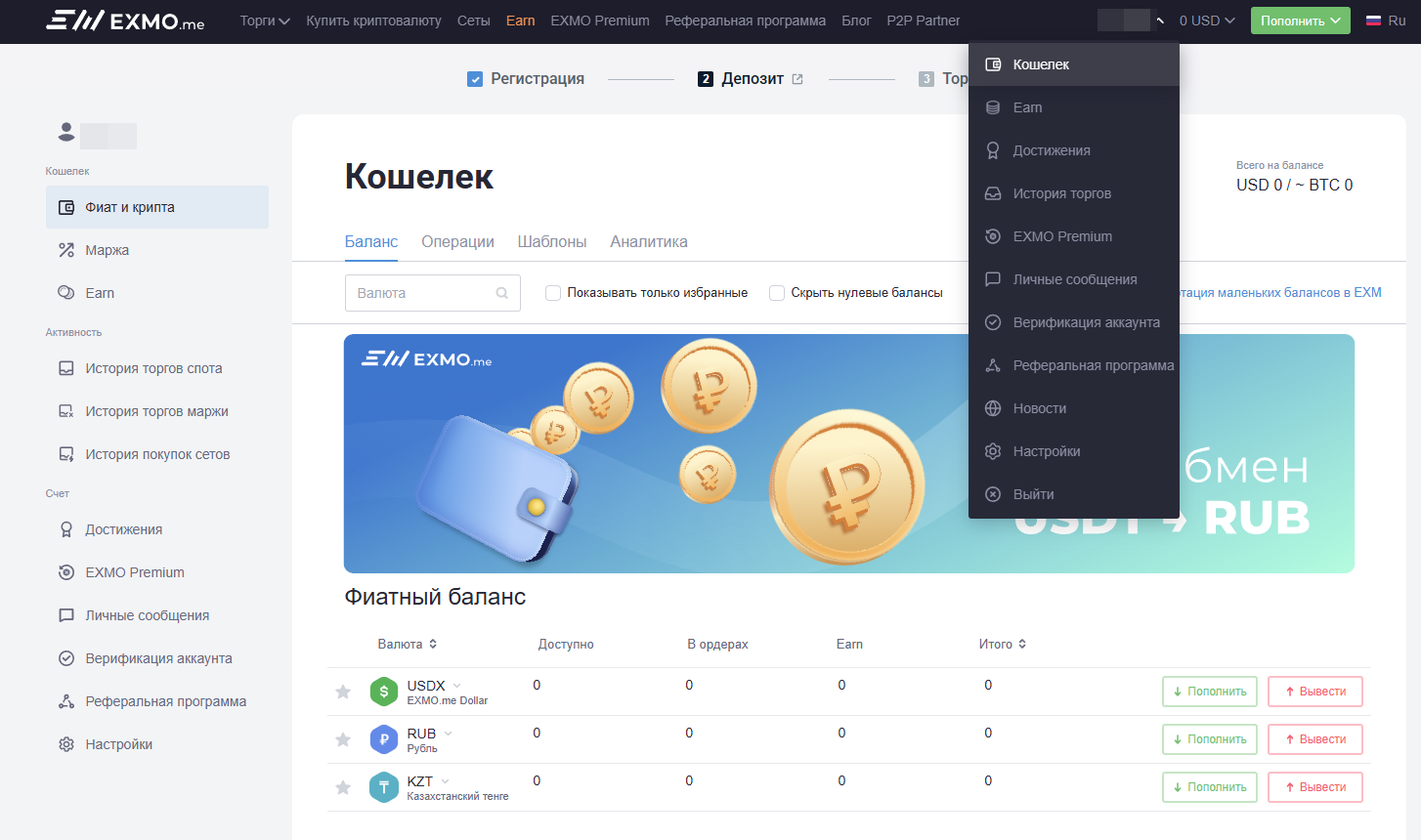Screen dimensions: 1421x840
Task: Click the coins icon beside Earn in sidebar
Action: coord(66,293)
